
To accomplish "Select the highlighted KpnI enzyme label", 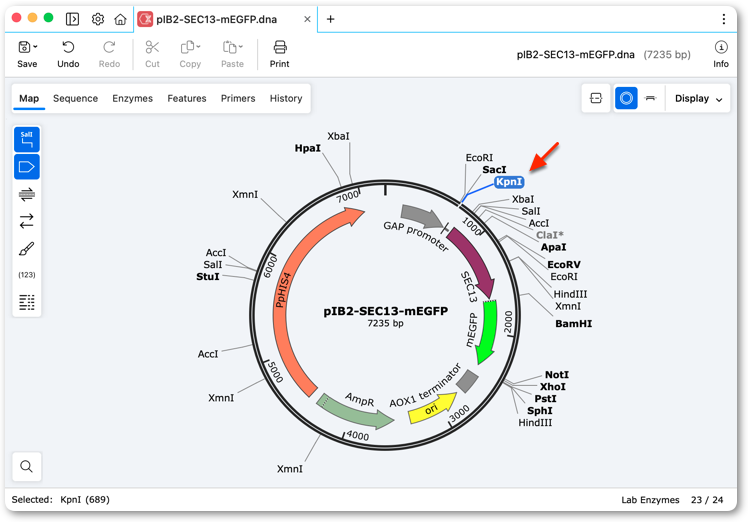I will (509, 182).
